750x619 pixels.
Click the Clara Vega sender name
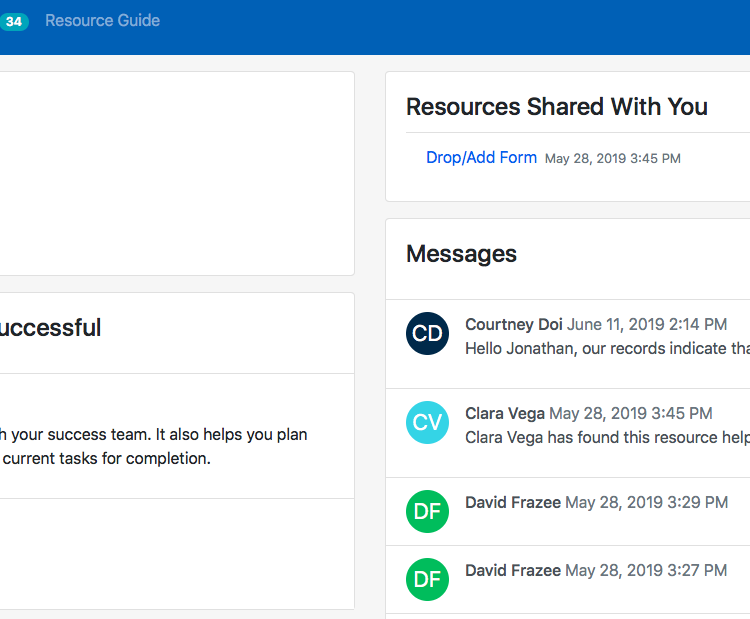pos(505,413)
